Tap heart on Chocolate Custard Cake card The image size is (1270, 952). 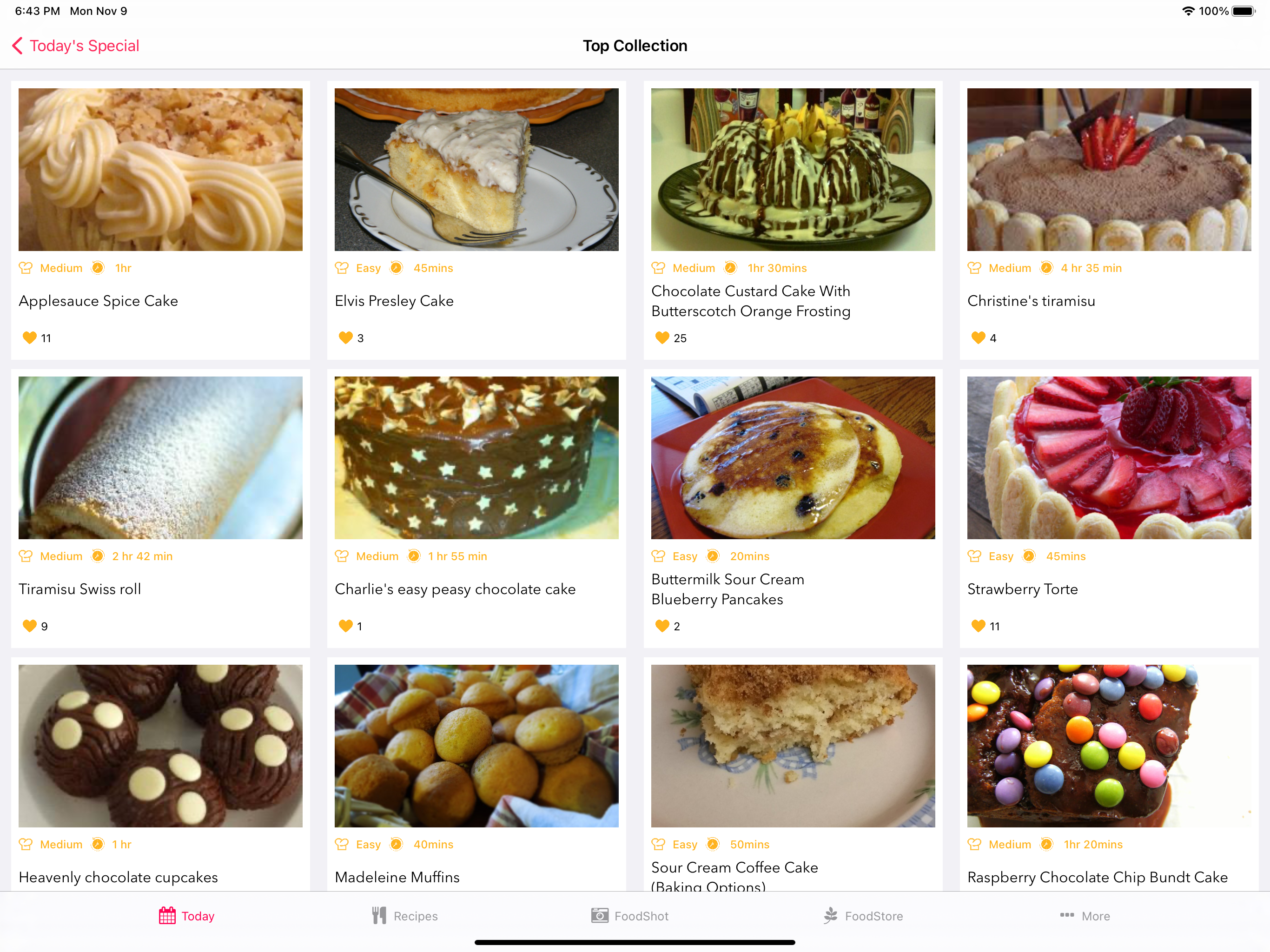[662, 337]
